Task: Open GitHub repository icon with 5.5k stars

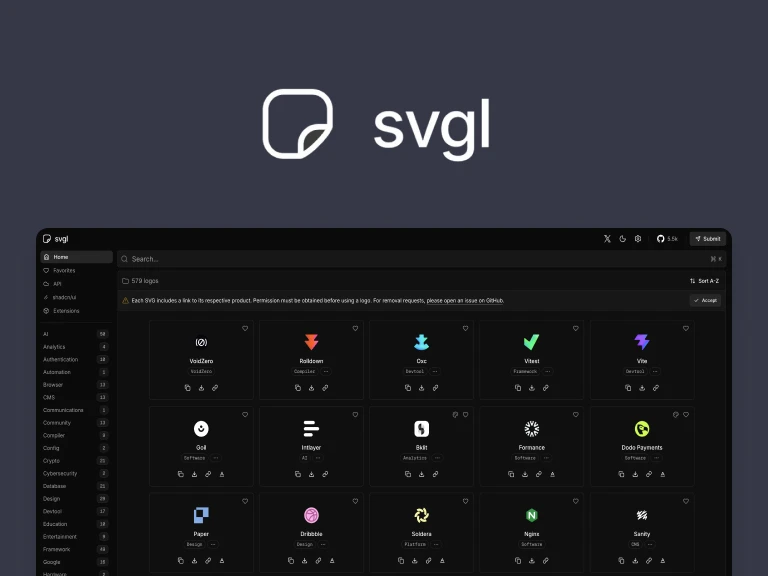Action: click(x=667, y=239)
